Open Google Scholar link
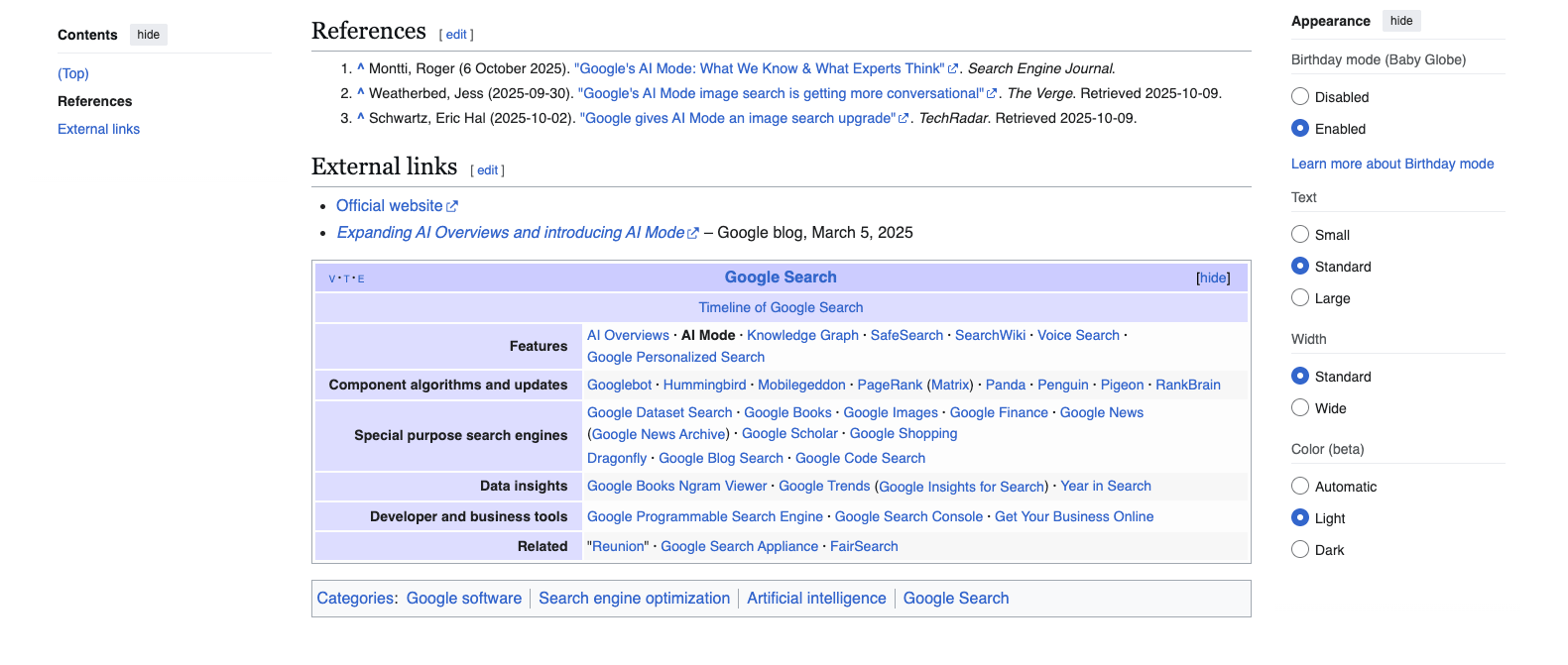 pyautogui.click(x=789, y=433)
